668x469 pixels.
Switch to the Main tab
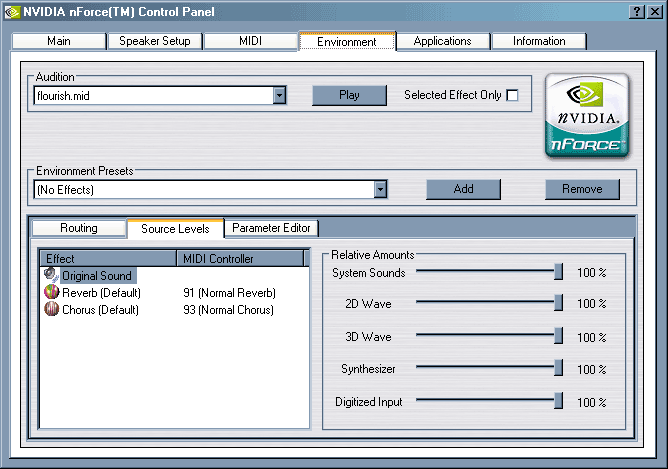tap(59, 41)
